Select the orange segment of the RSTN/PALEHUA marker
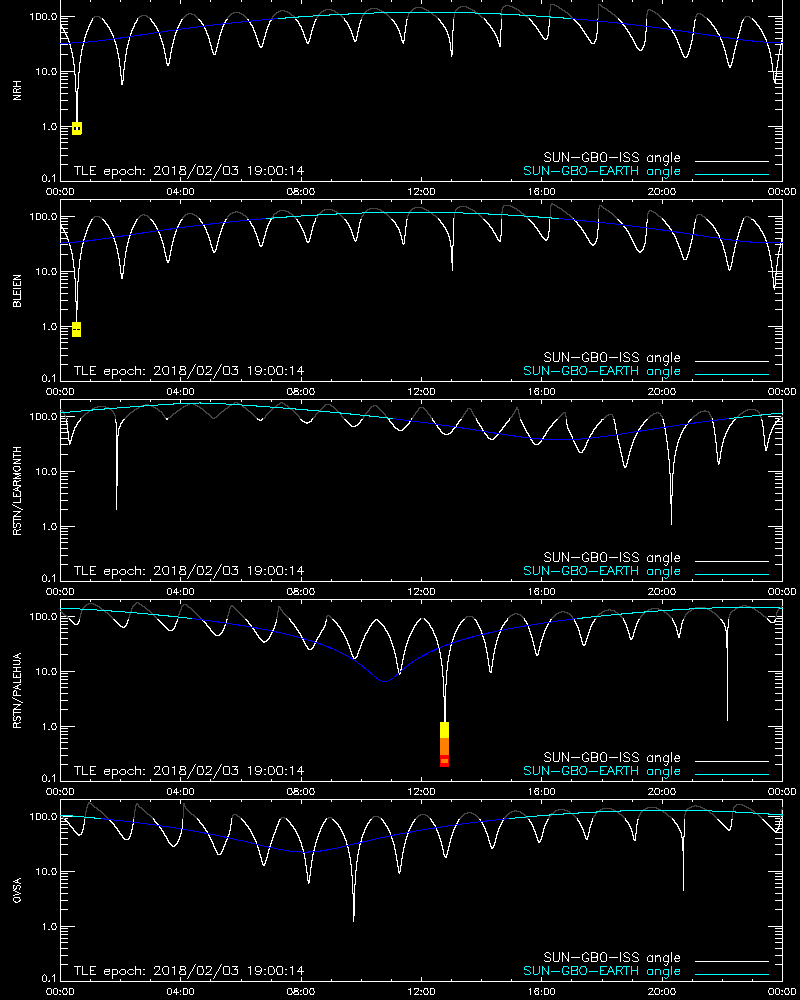The width and height of the screenshot is (800, 1000). coord(445,747)
